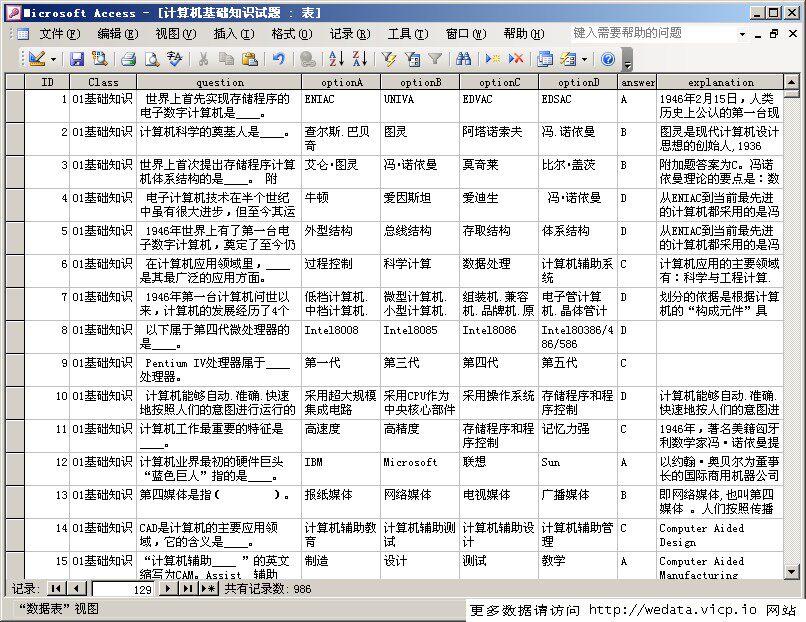Print the datasheet with printer icon
Screen dimensions: 806x622
coord(128,59)
